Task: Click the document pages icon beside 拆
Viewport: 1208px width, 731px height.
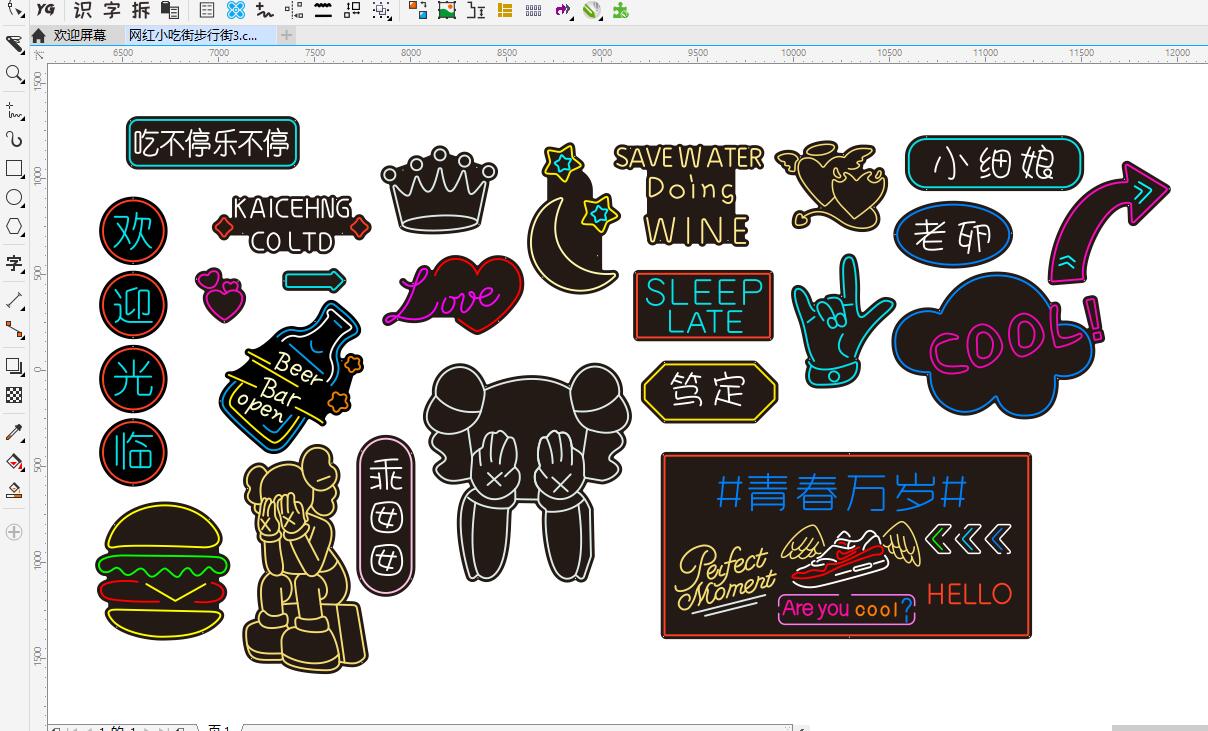Action: point(170,10)
